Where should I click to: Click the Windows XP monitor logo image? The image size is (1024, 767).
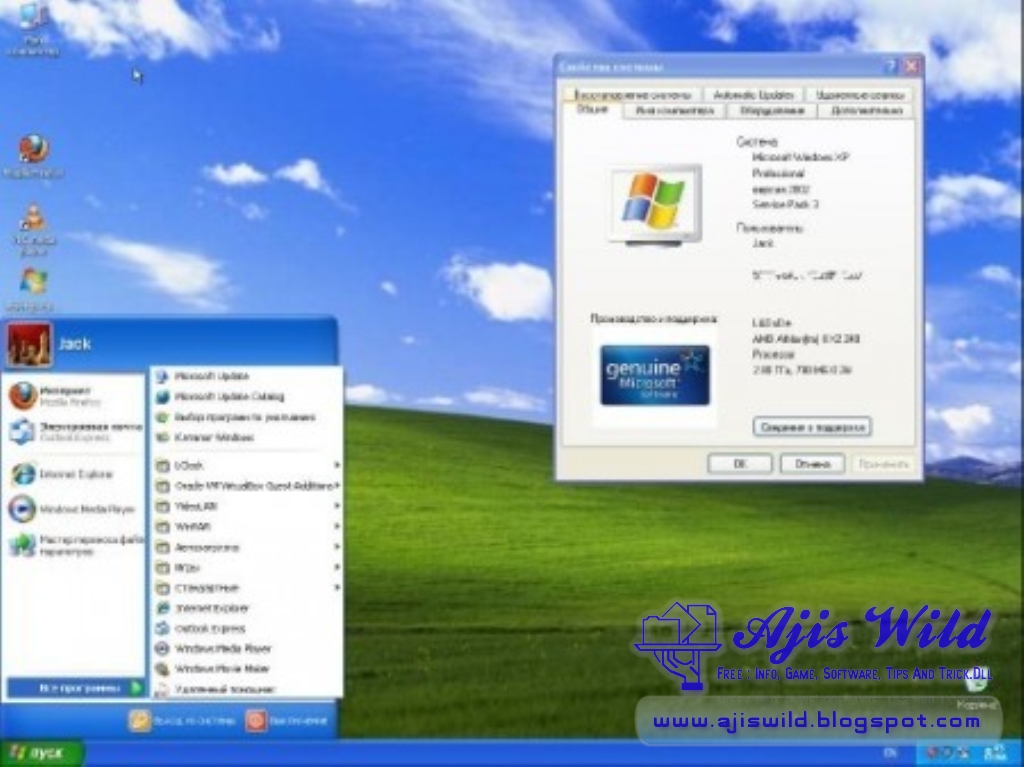(x=656, y=205)
